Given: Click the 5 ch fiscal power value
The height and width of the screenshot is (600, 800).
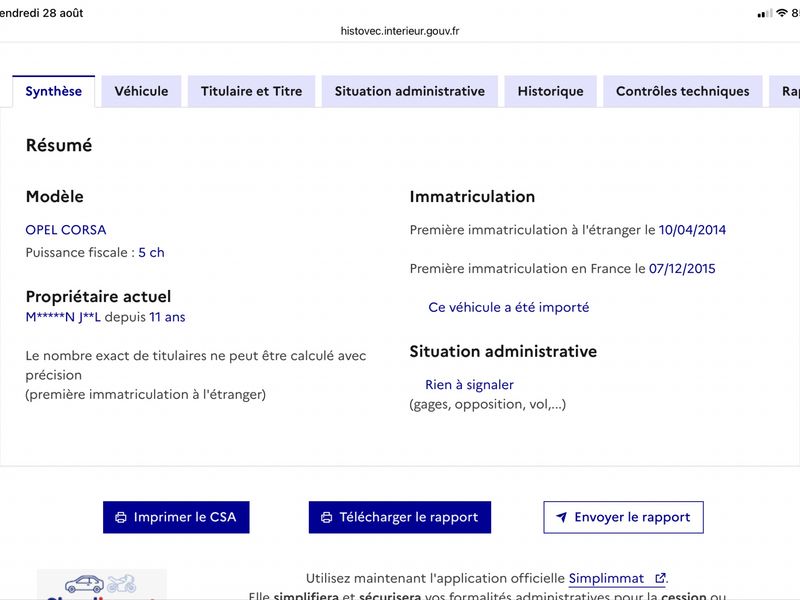Looking at the screenshot, I should pyautogui.click(x=152, y=253).
